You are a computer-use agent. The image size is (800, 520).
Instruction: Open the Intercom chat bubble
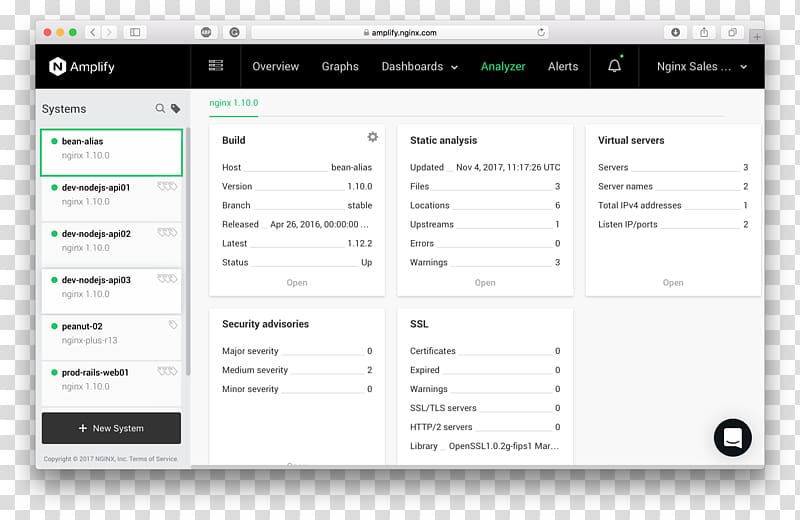pos(733,437)
